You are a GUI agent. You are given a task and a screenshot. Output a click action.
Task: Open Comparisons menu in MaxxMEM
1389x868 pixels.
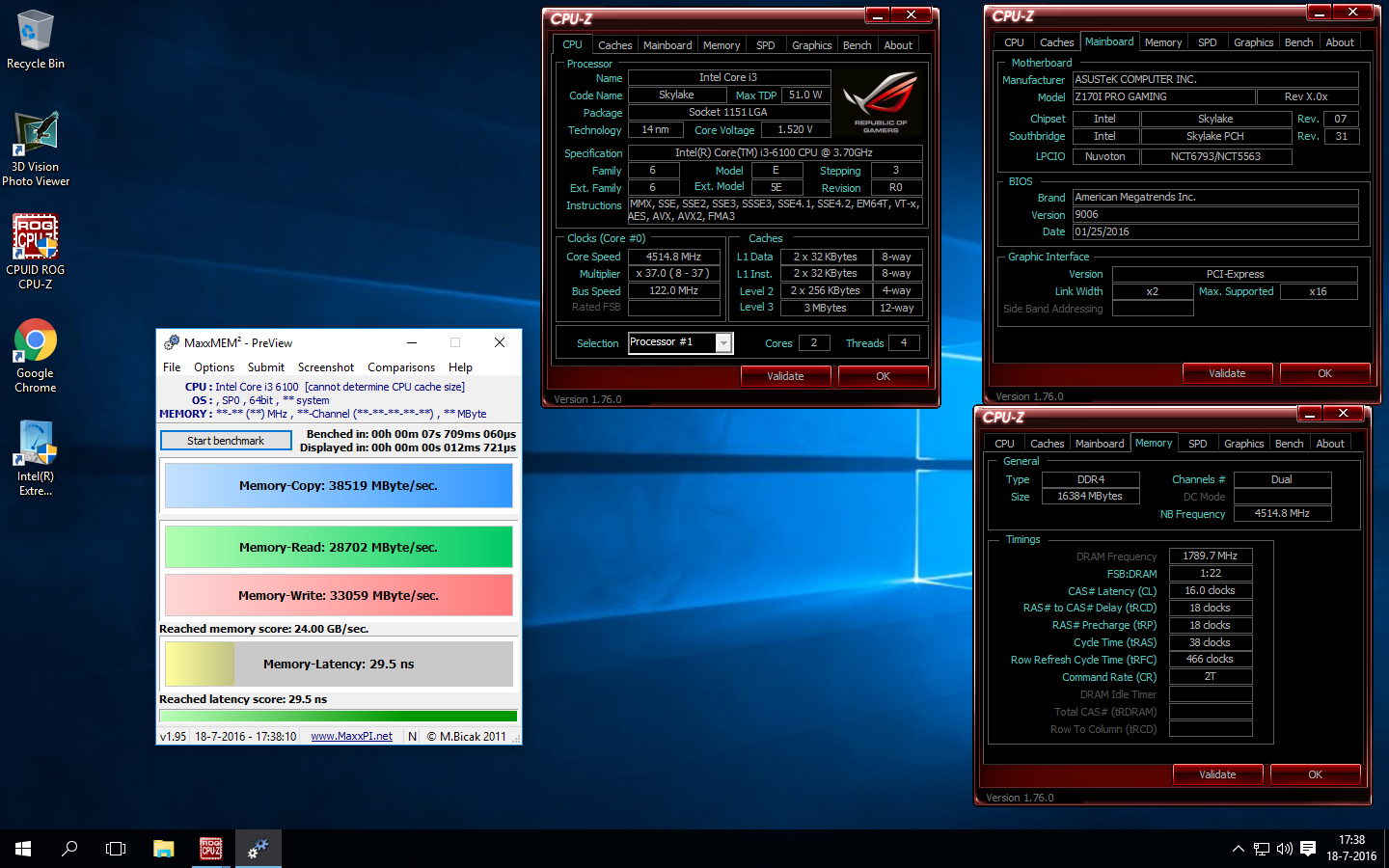click(x=401, y=367)
